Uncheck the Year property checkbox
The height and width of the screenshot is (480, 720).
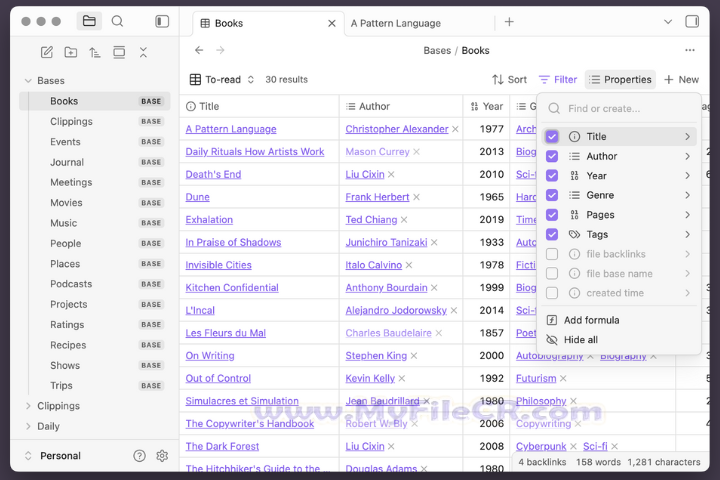click(552, 176)
